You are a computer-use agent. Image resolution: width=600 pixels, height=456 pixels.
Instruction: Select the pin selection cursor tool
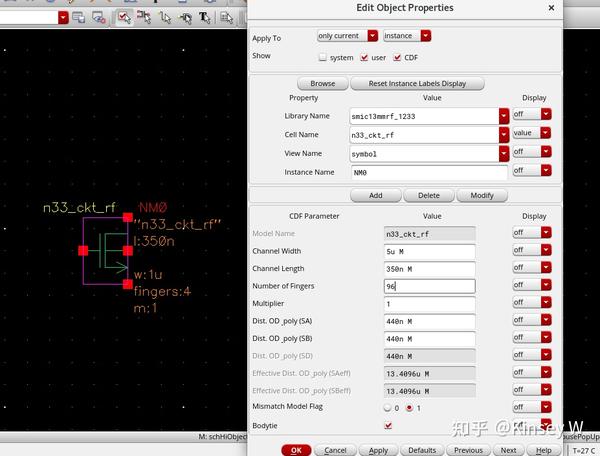186,18
